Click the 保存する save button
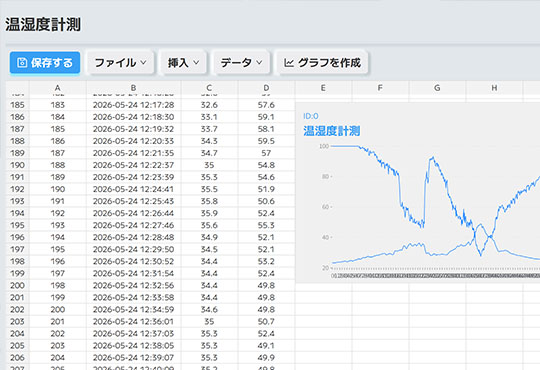The height and width of the screenshot is (370, 540). point(45,63)
